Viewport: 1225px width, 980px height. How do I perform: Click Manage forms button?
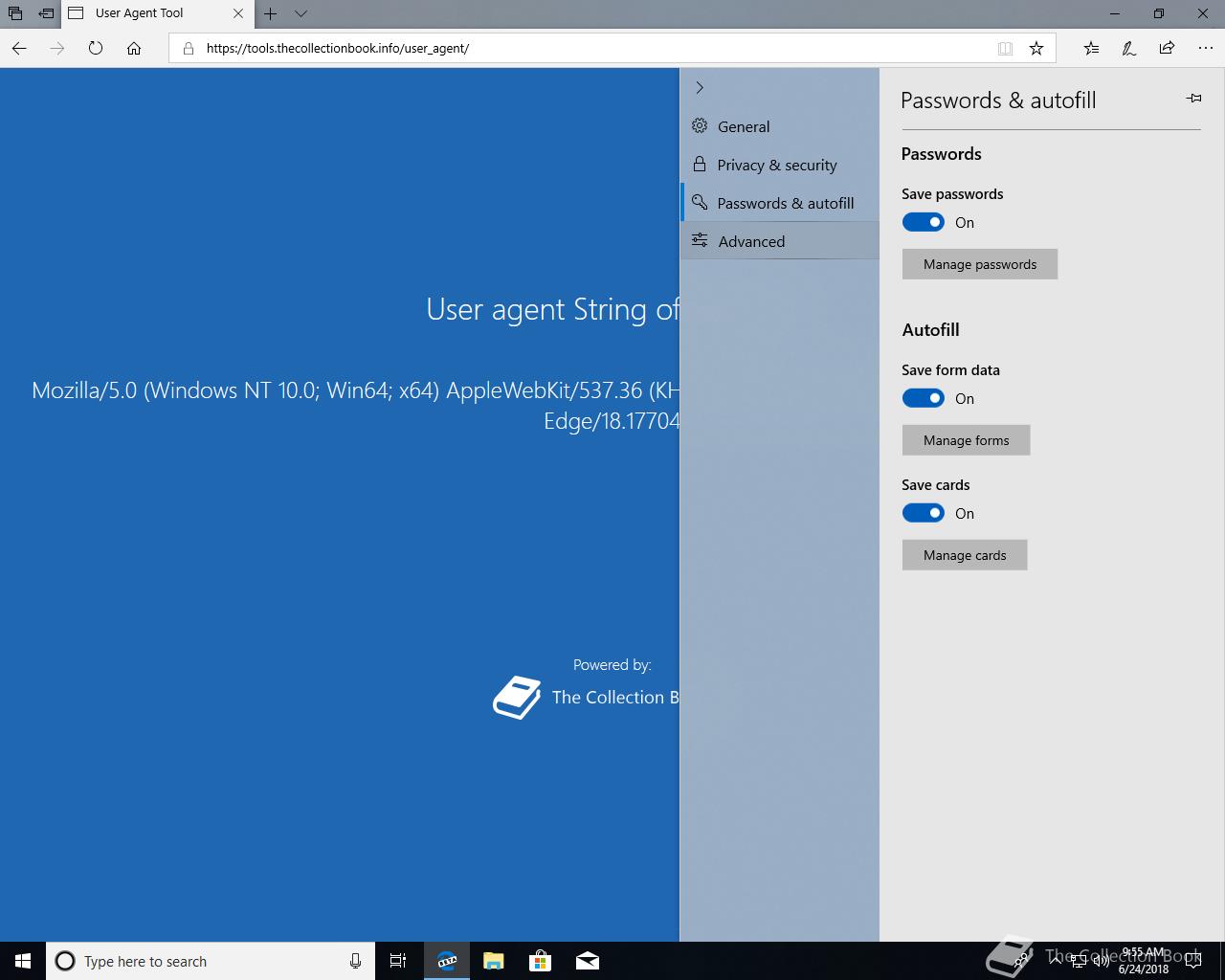point(967,440)
